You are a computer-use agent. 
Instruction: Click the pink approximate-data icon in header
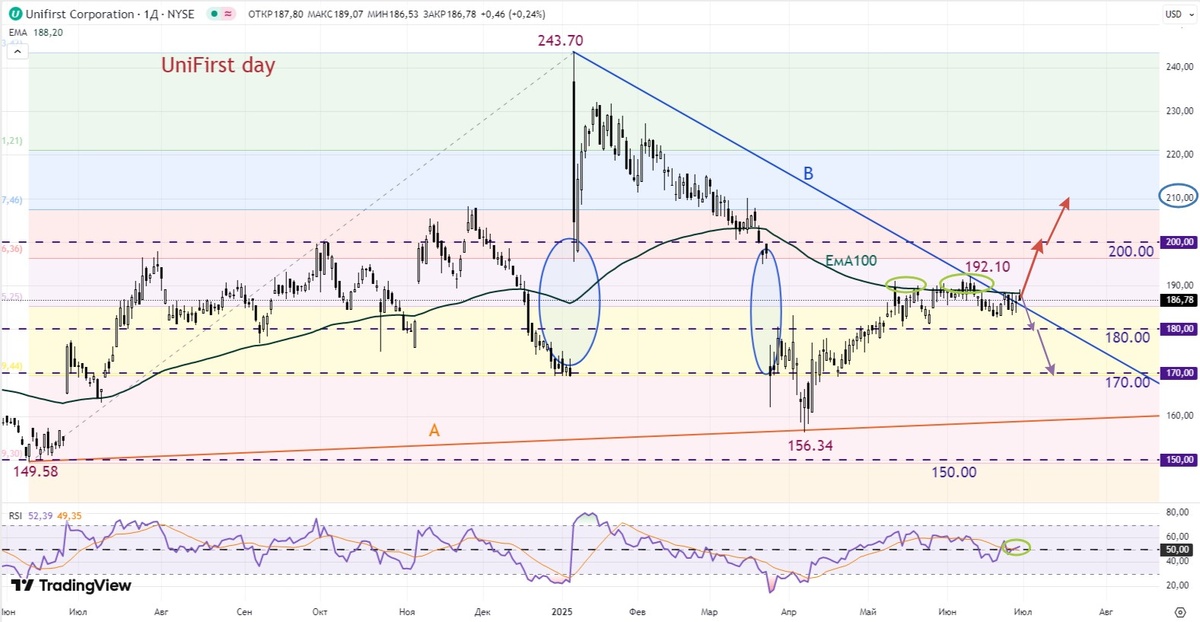230,15
